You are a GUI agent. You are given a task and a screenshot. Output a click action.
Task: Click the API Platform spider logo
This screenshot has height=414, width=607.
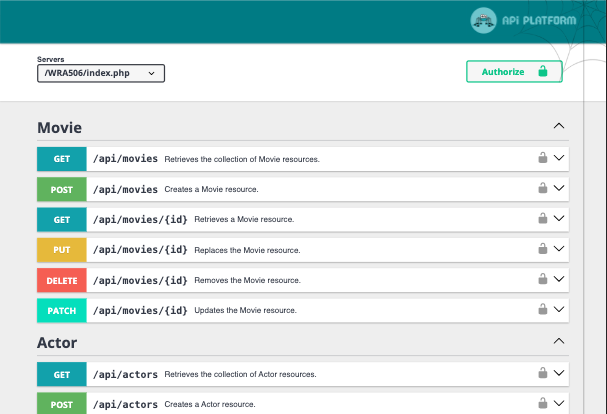click(x=485, y=19)
